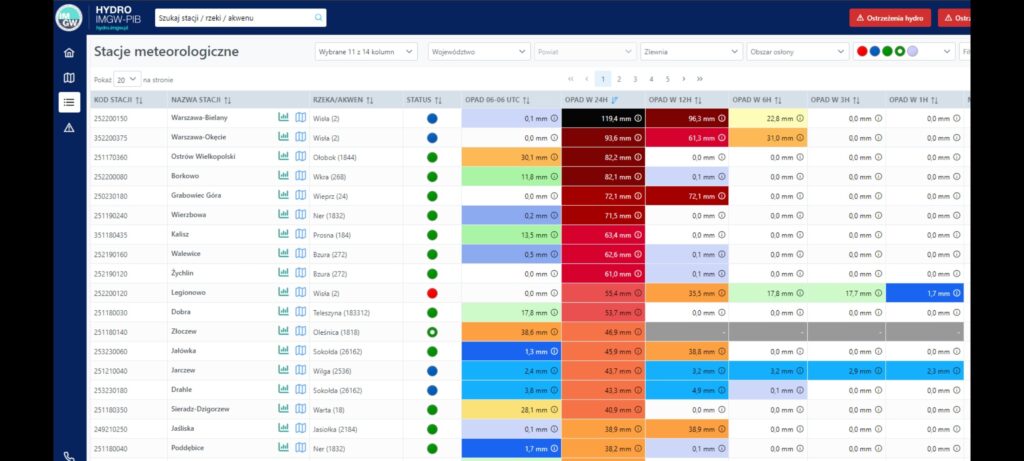
Task: Go to results page 2
Action: pyautogui.click(x=619, y=79)
